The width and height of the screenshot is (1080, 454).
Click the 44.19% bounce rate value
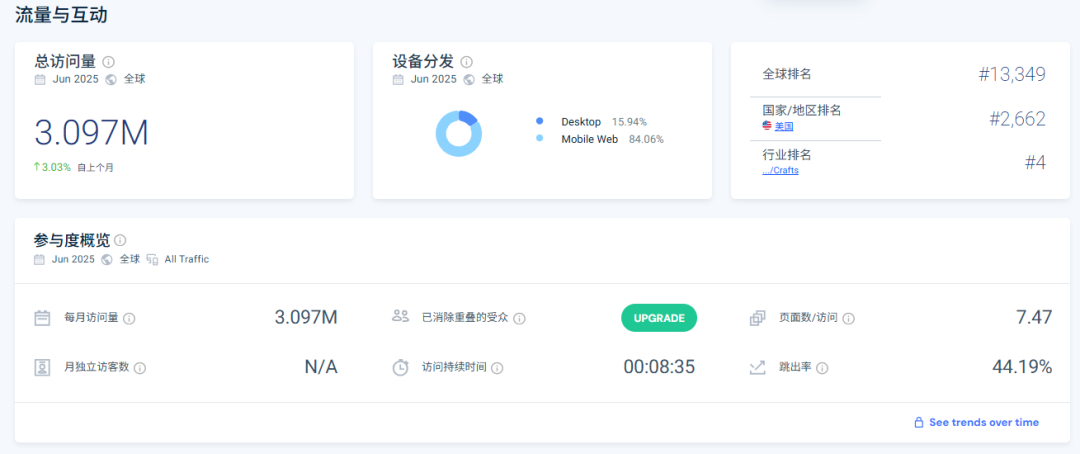(1022, 367)
